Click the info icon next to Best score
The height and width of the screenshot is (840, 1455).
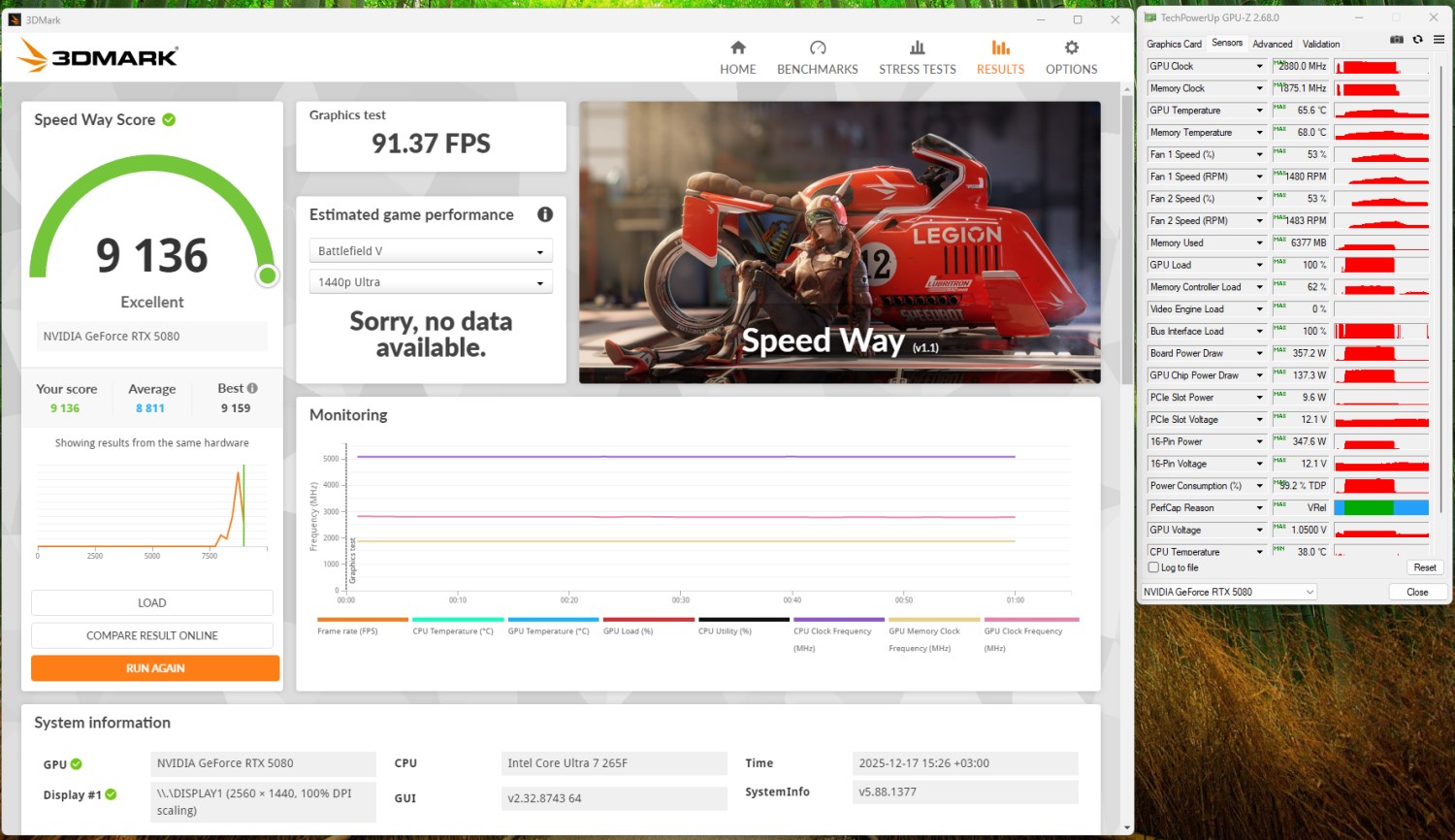[252, 388]
